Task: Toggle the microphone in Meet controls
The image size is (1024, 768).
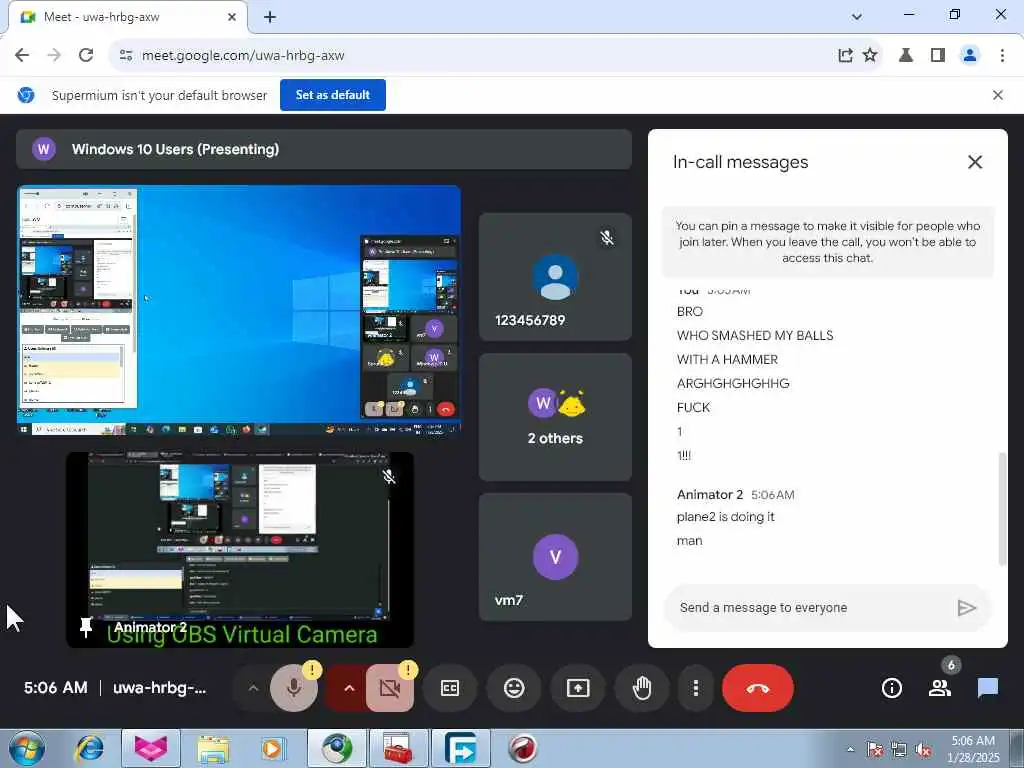Action: pyautogui.click(x=294, y=688)
